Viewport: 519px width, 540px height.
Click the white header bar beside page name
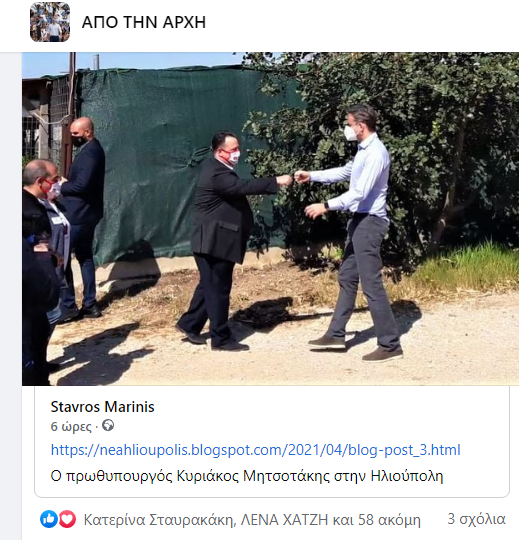pos(362,24)
